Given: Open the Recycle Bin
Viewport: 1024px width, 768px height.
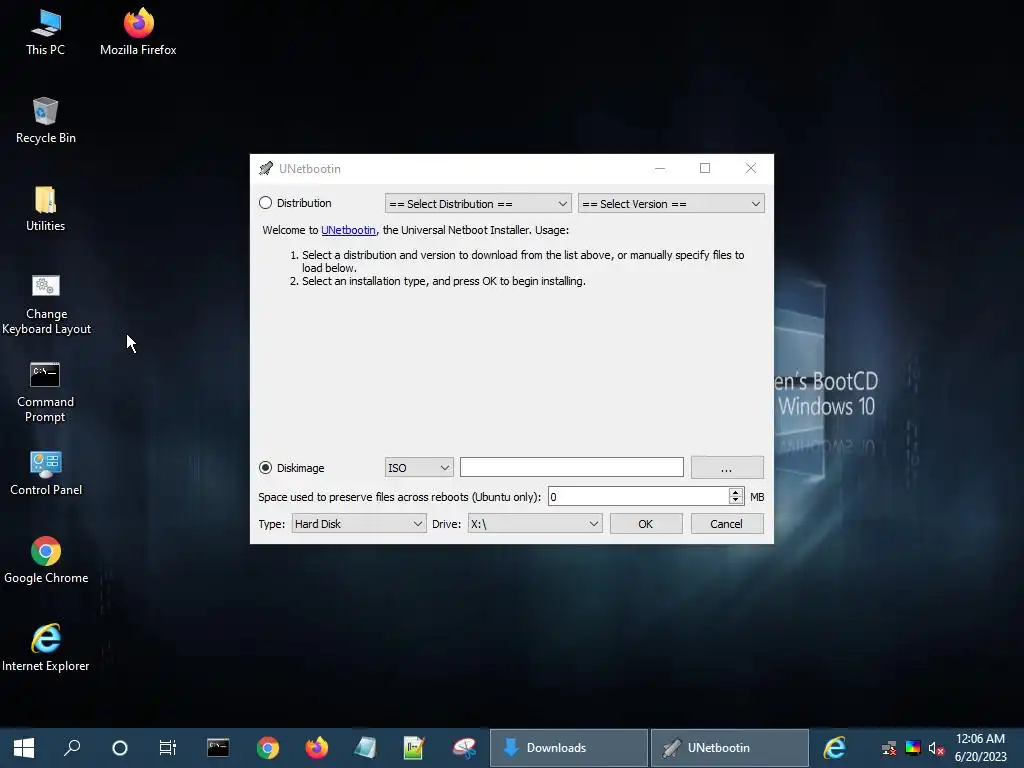Looking at the screenshot, I should [x=46, y=120].
